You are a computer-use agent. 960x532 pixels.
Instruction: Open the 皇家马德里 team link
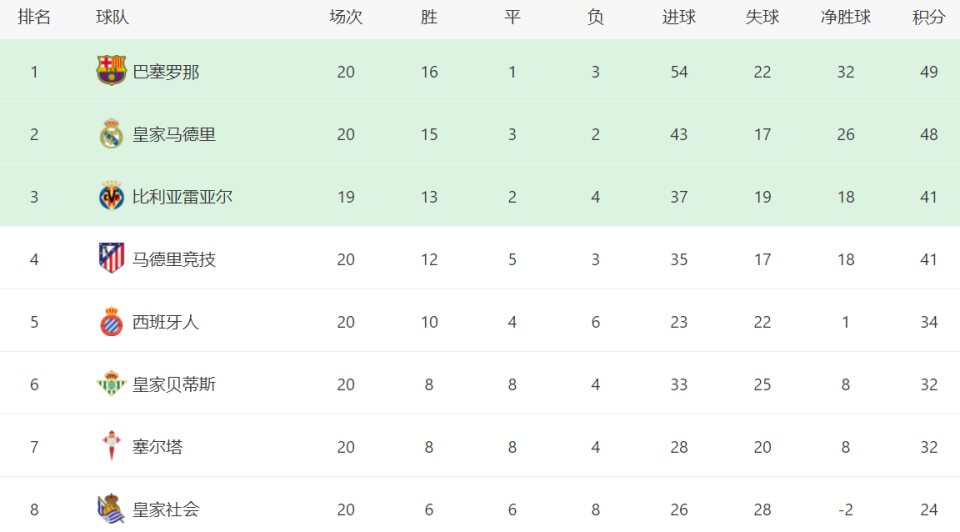point(174,134)
